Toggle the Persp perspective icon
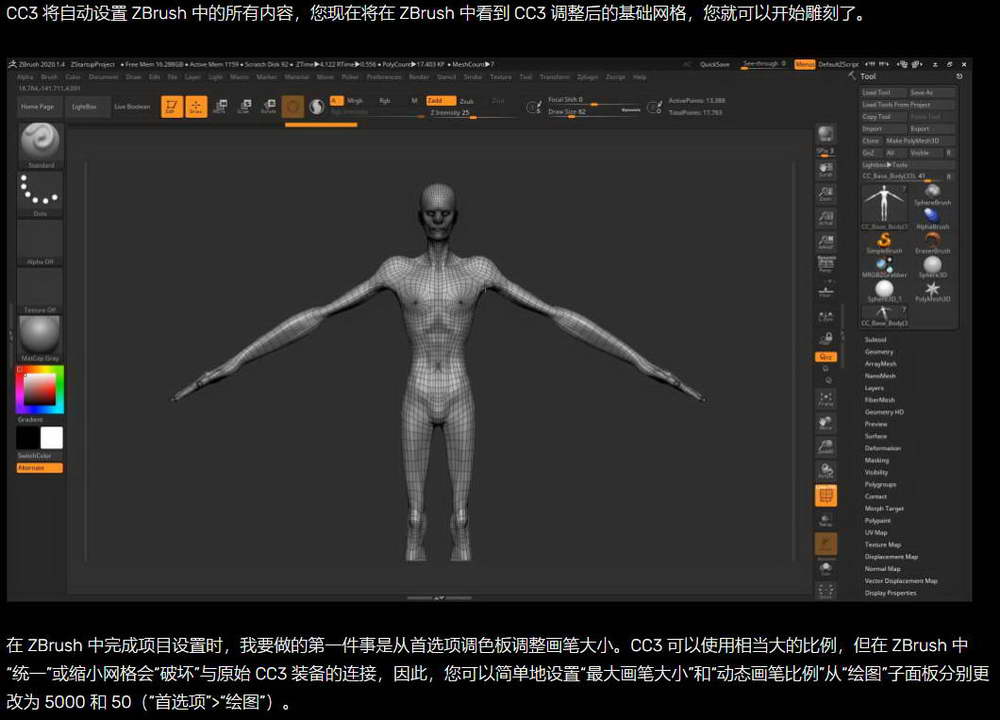1000x720 pixels. (x=826, y=265)
